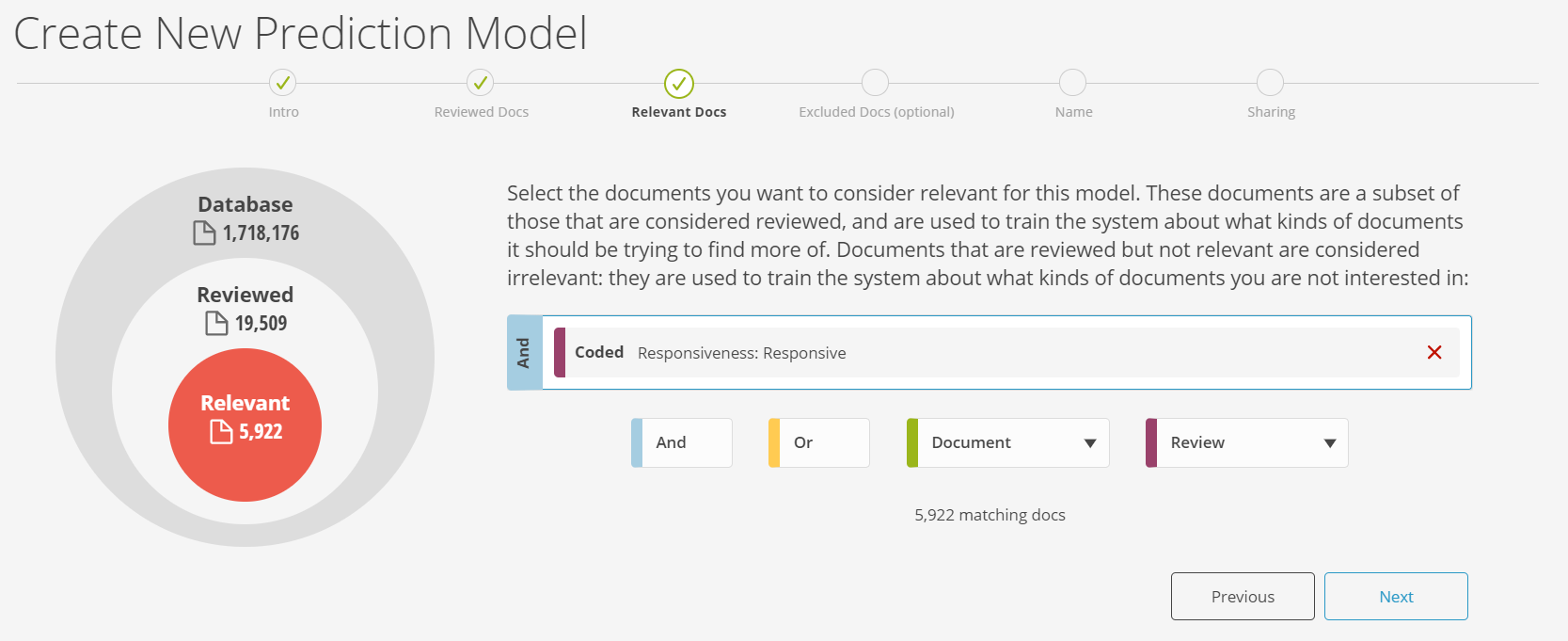Open the Document condition dropdown
This screenshot has width=1568, height=641.
(x=1008, y=442)
